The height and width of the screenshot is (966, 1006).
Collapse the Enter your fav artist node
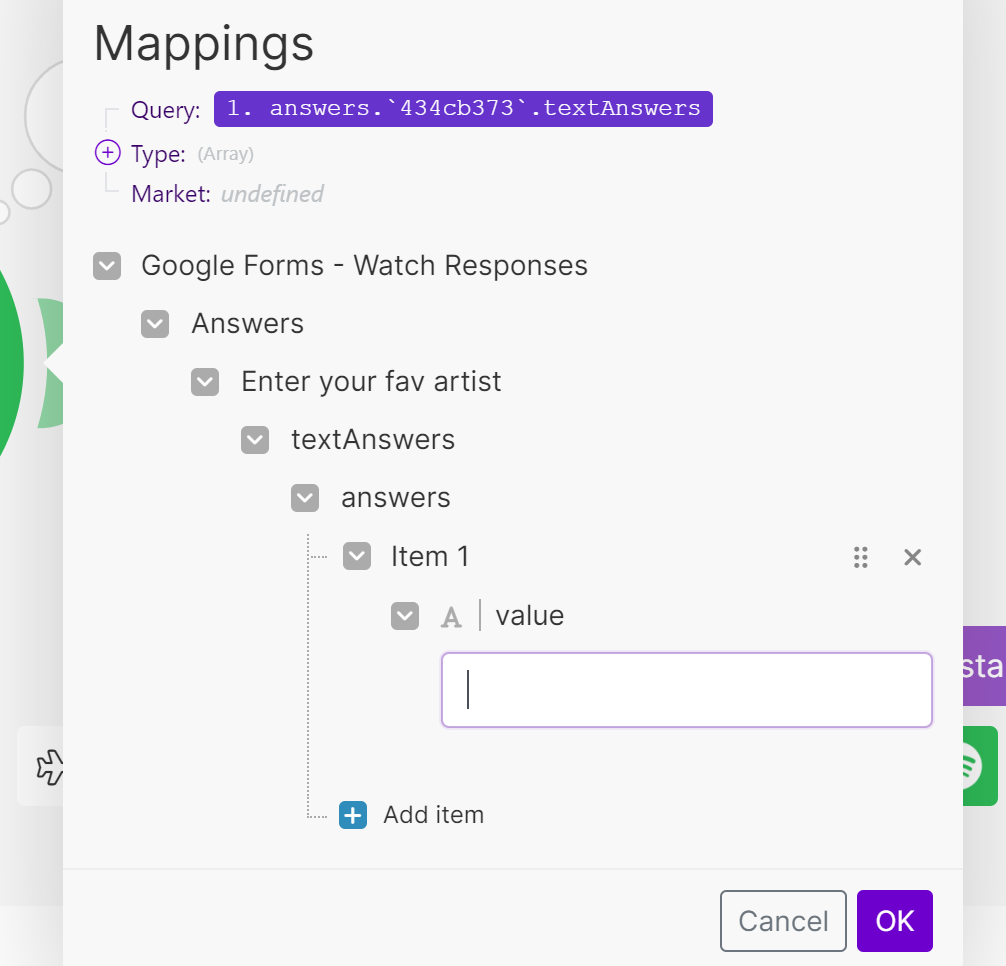tap(205, 382)
